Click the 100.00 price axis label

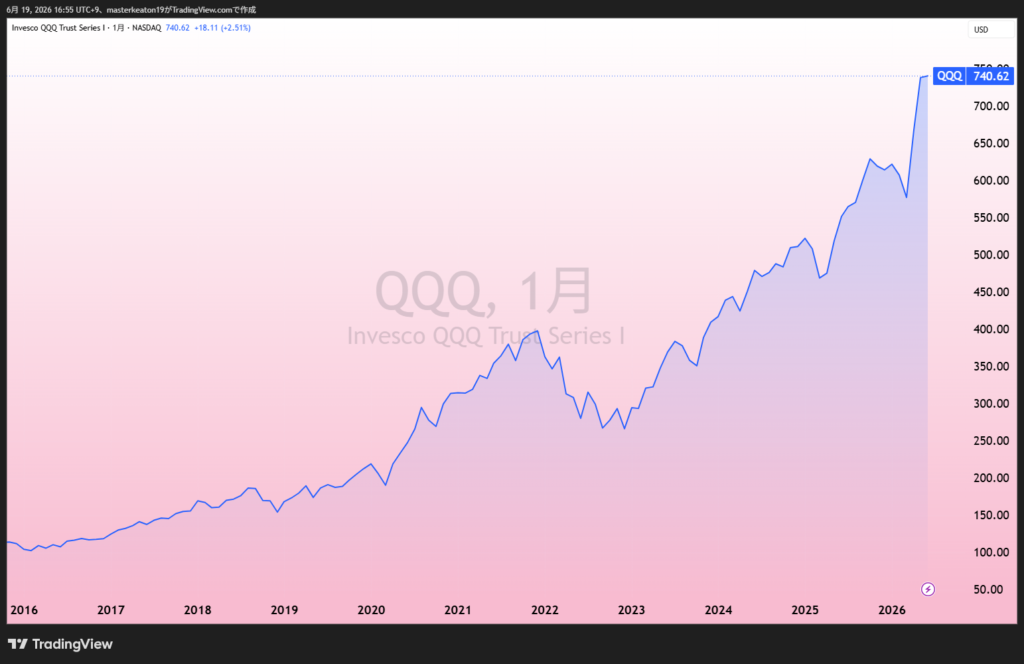[x=991, y=552]
